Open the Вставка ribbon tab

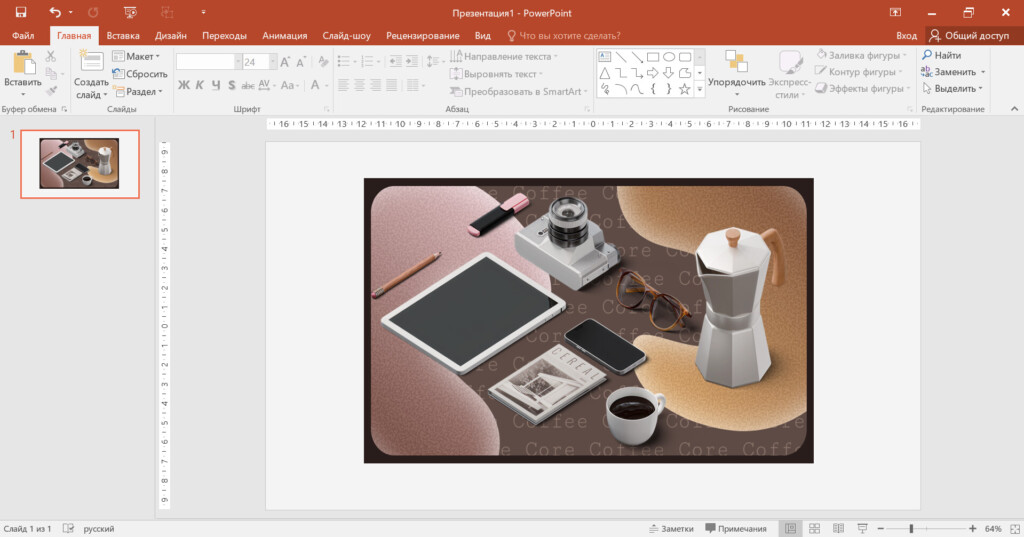point(122,35)
